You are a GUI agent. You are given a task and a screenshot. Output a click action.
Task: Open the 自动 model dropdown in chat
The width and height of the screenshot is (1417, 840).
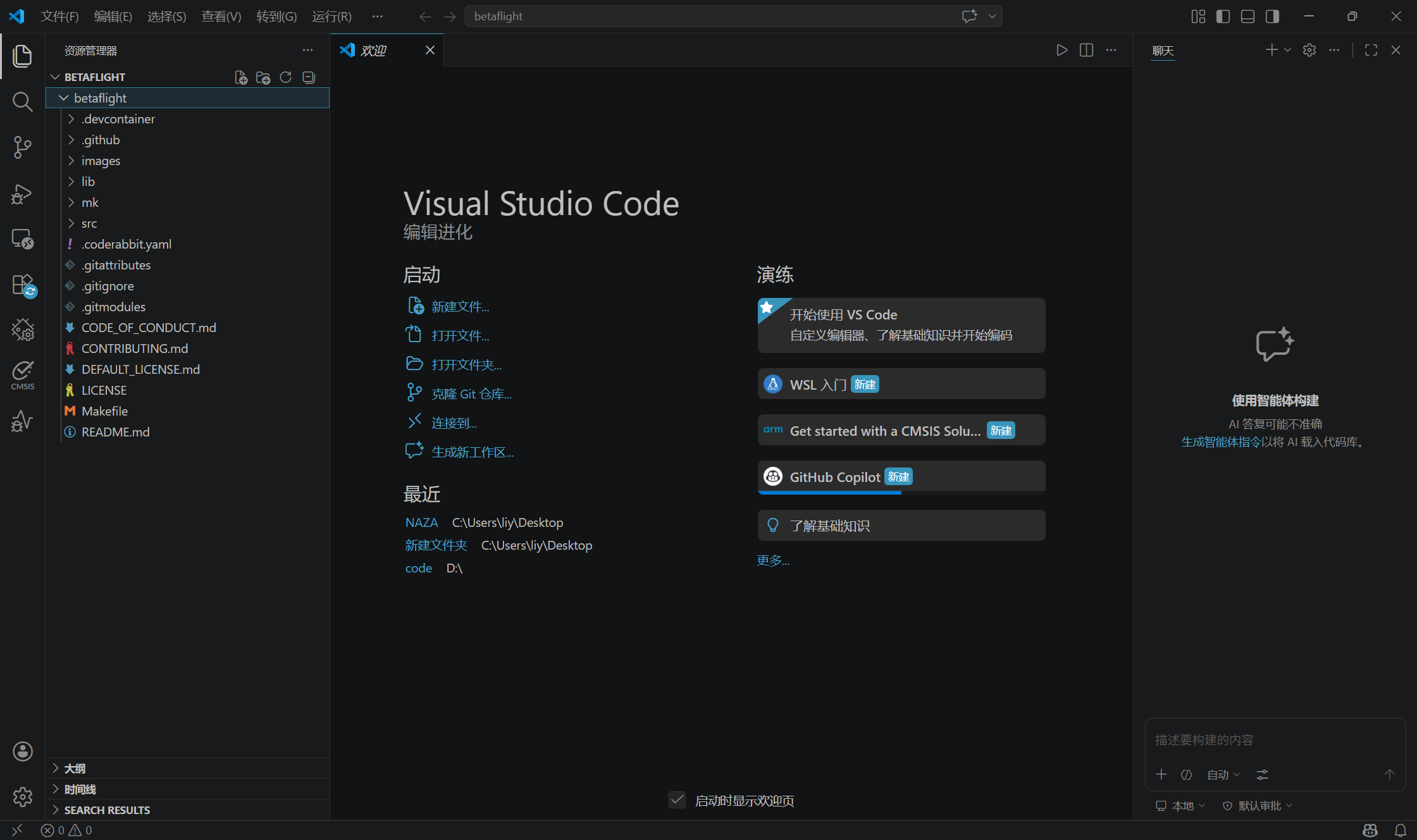(x=1223, y=775)
